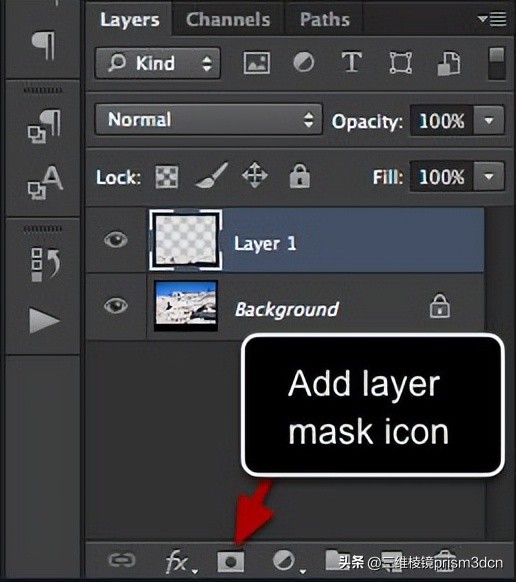516x582 pixels.
Task: Filter layers by shape layers icon
Action: coord(401,63)
